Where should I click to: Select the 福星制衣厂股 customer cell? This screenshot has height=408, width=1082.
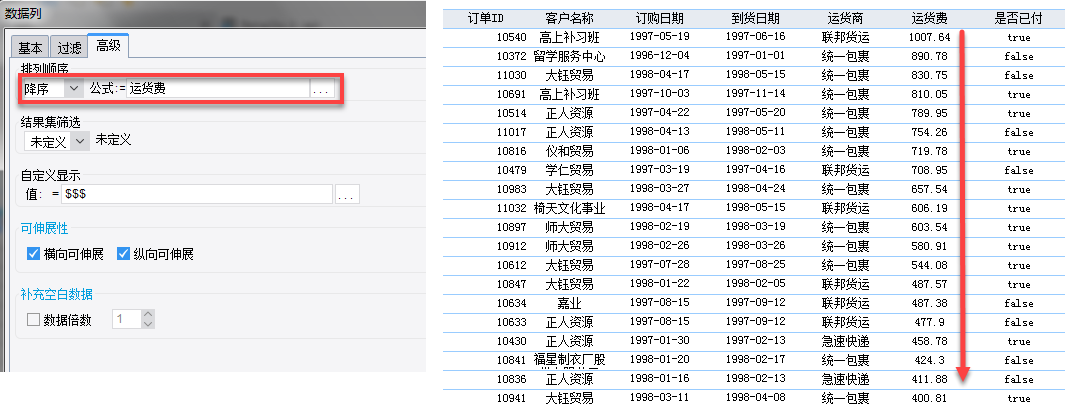point(569,360)
